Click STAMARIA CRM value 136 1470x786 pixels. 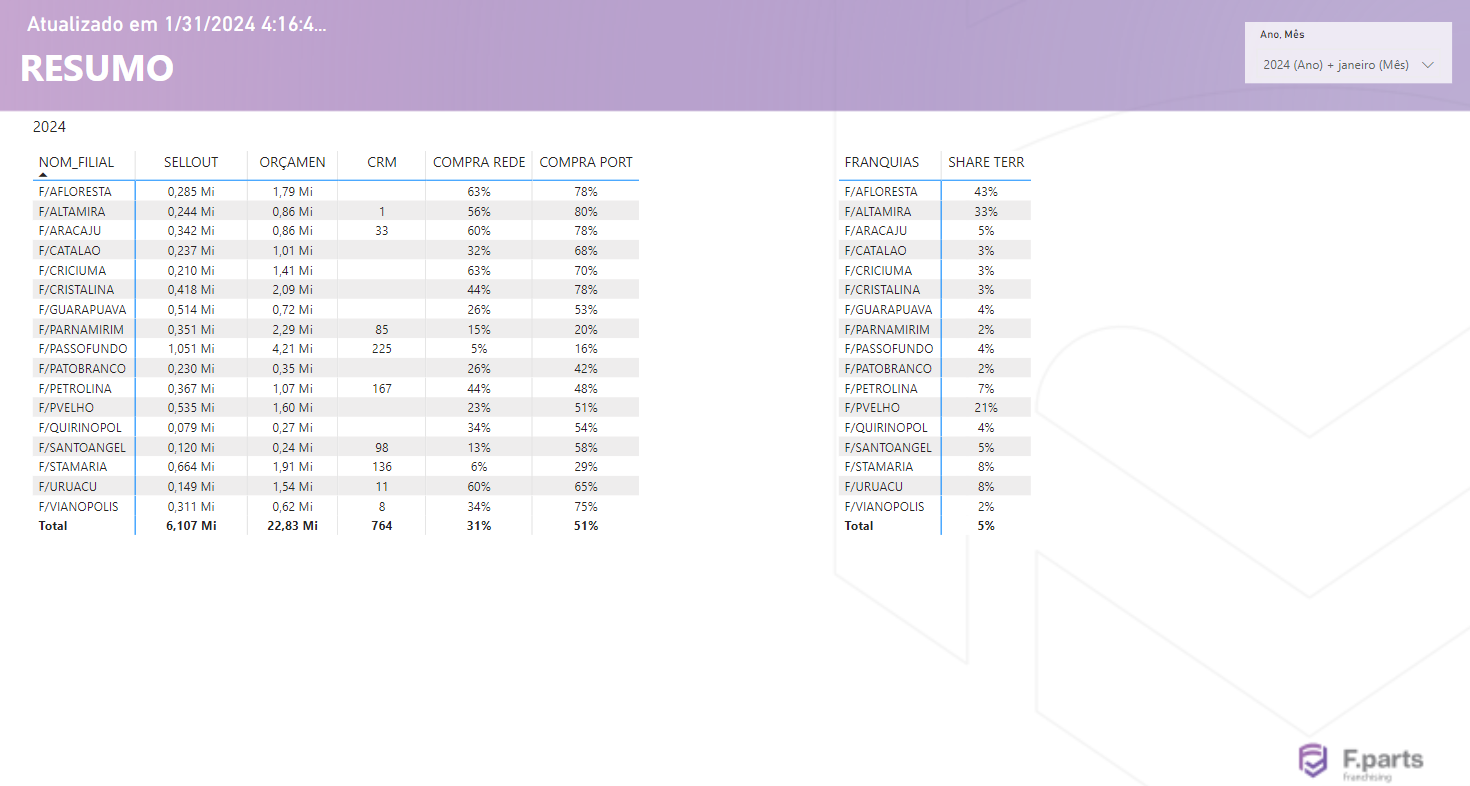382,466
